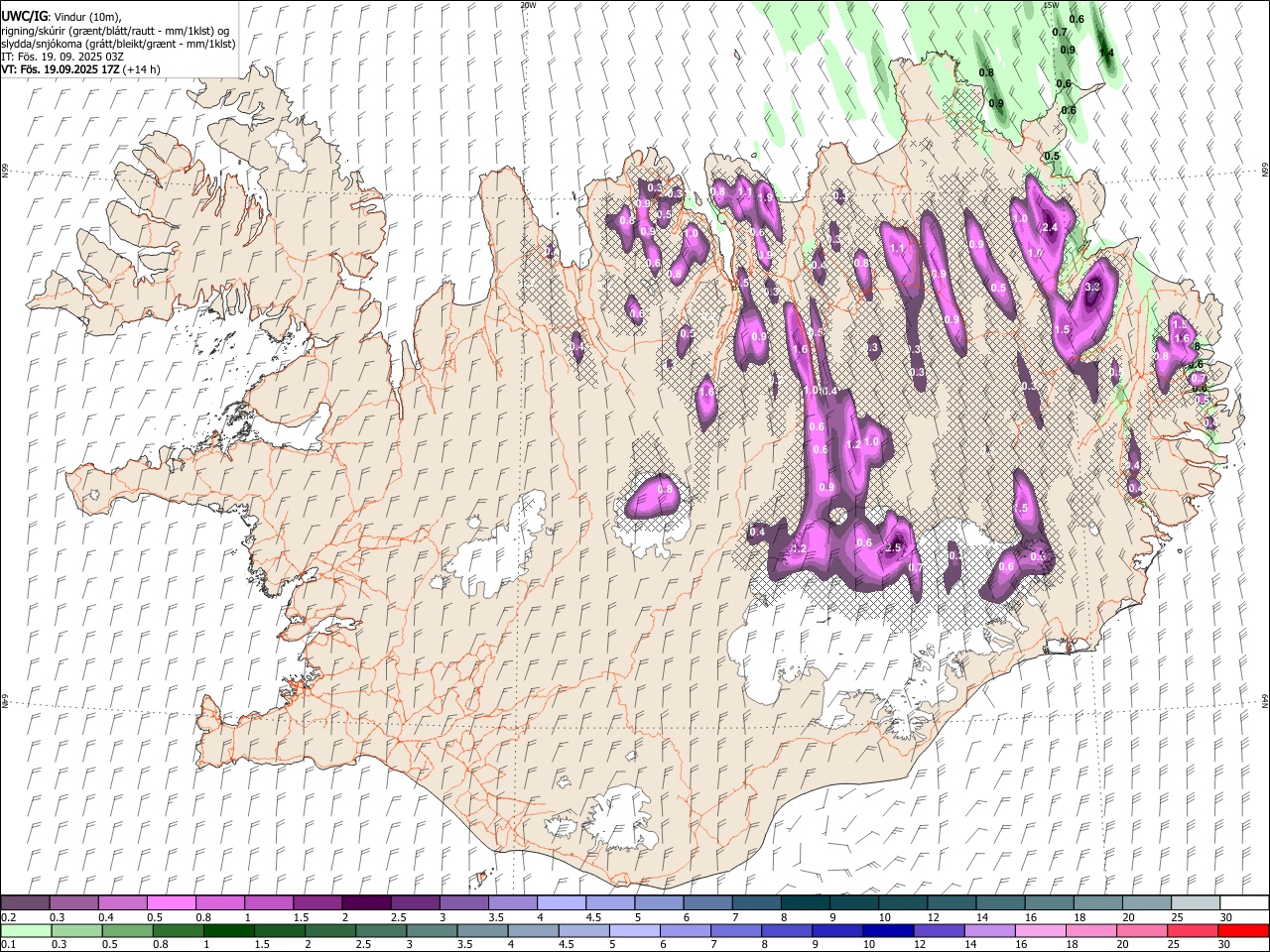Pick the light green rain swatch between 0.1 and 0.3
1270x952 pixels.
pyautogui.click(x=26, y=931)
